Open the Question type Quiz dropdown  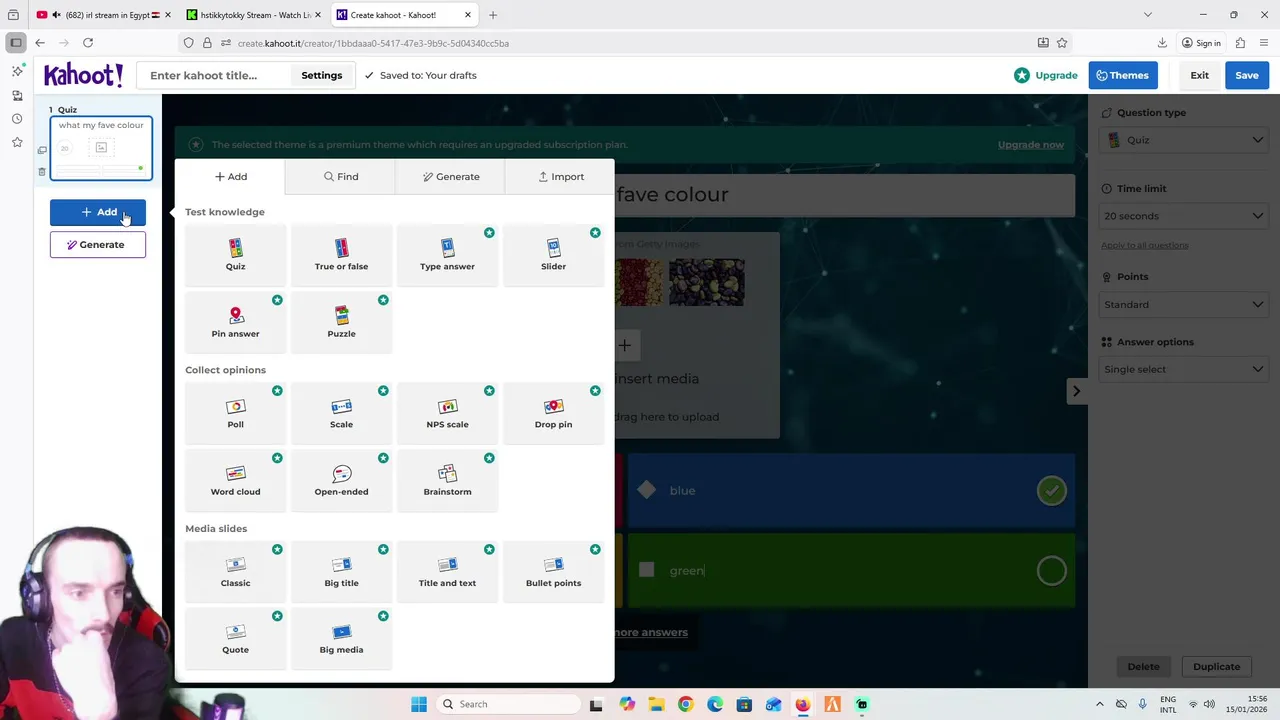pyautogui.click(x=1184, y=140)
